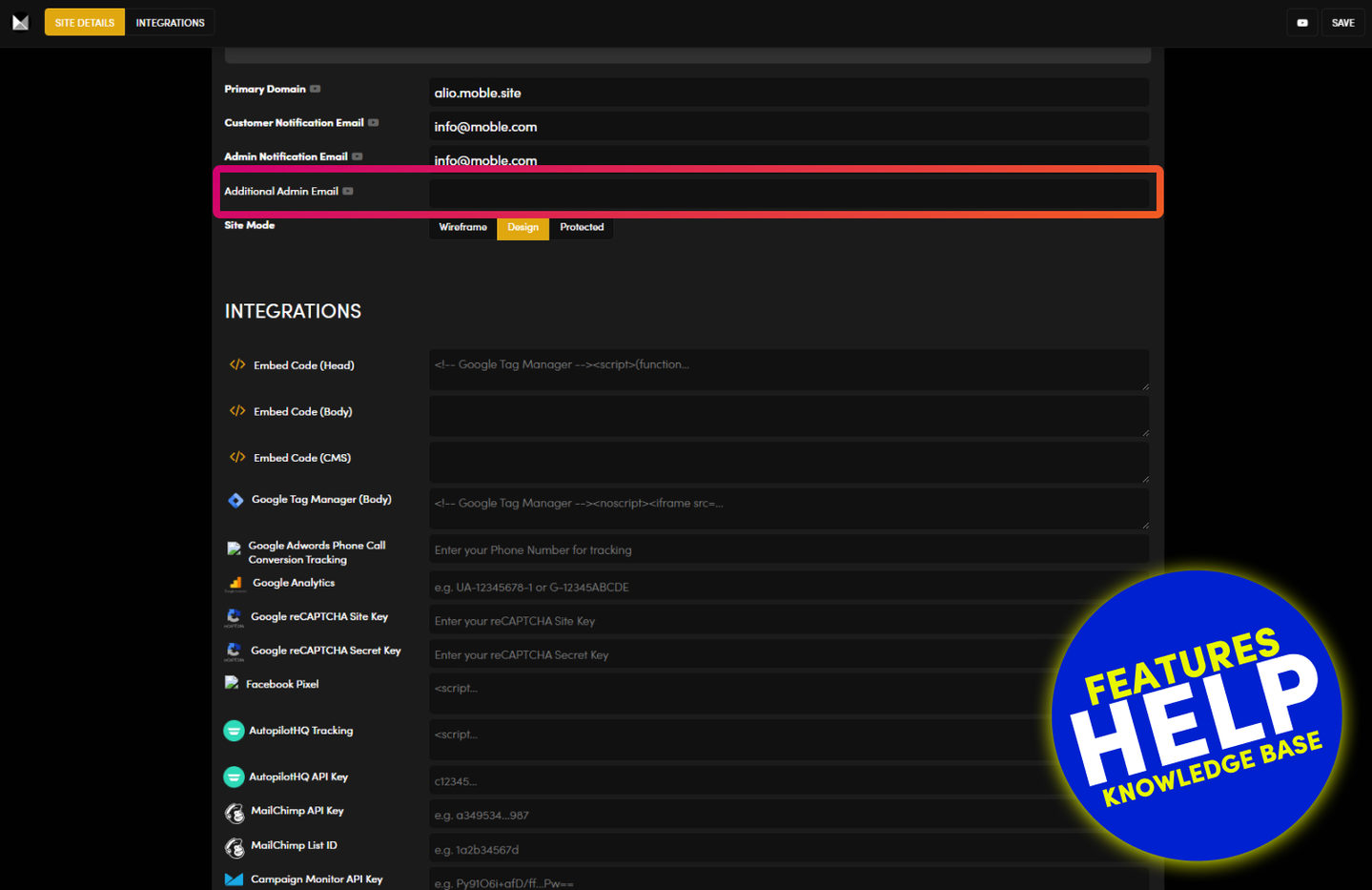
Task: Click the Additional Admin Email field
Action: click(x=788, y=194)
